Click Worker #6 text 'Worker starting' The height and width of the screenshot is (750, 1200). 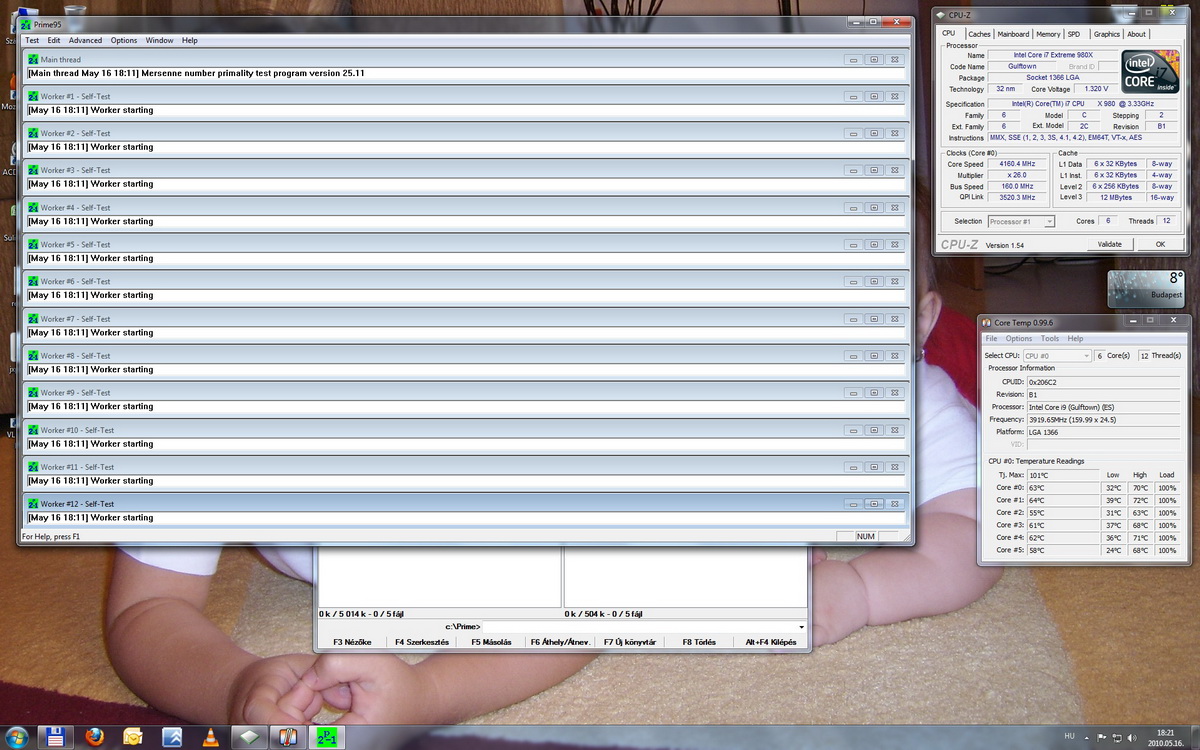tap(122, 295)
